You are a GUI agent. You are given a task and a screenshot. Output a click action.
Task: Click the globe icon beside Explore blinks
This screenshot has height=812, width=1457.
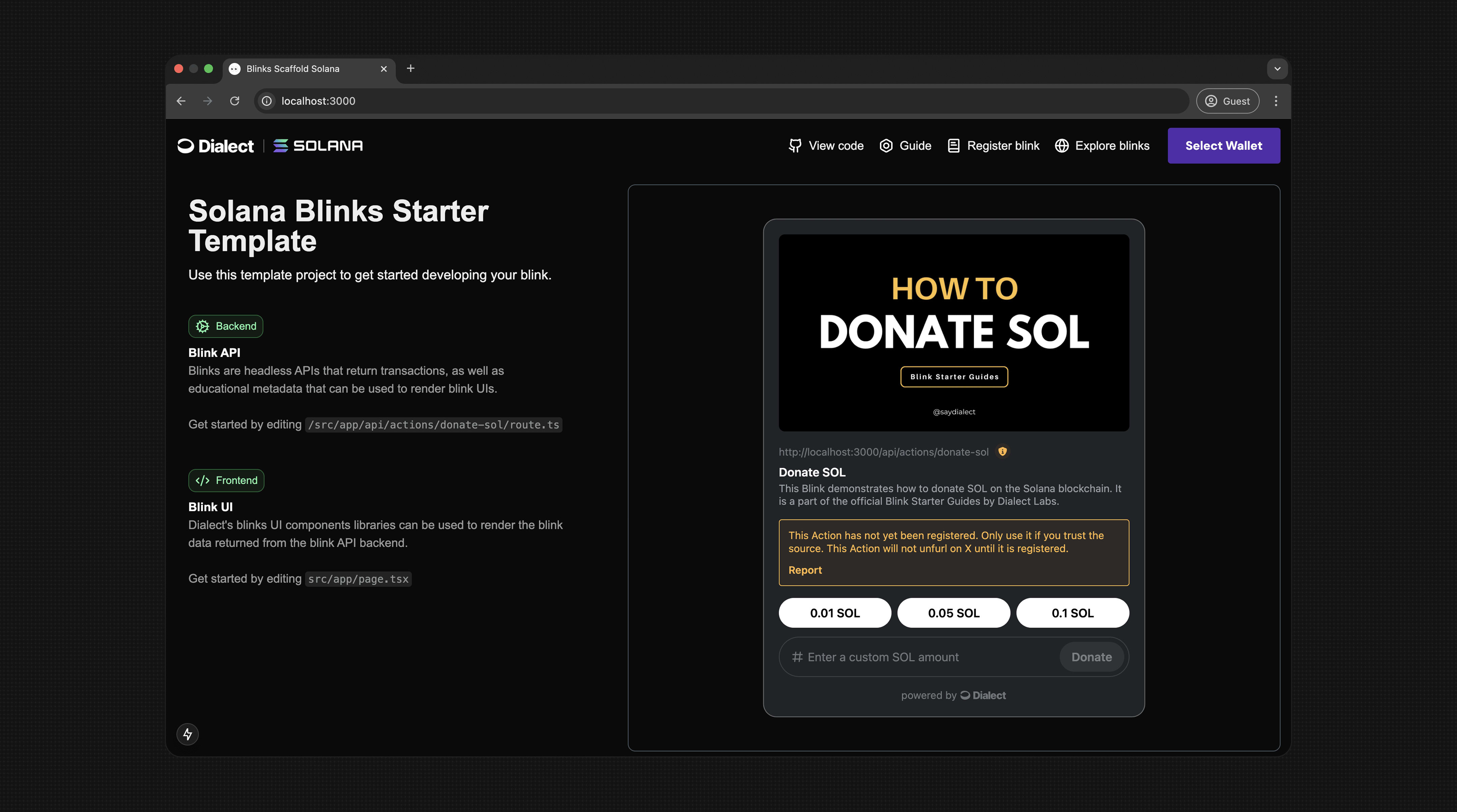pyautogui.click(x=1062, y=146)
